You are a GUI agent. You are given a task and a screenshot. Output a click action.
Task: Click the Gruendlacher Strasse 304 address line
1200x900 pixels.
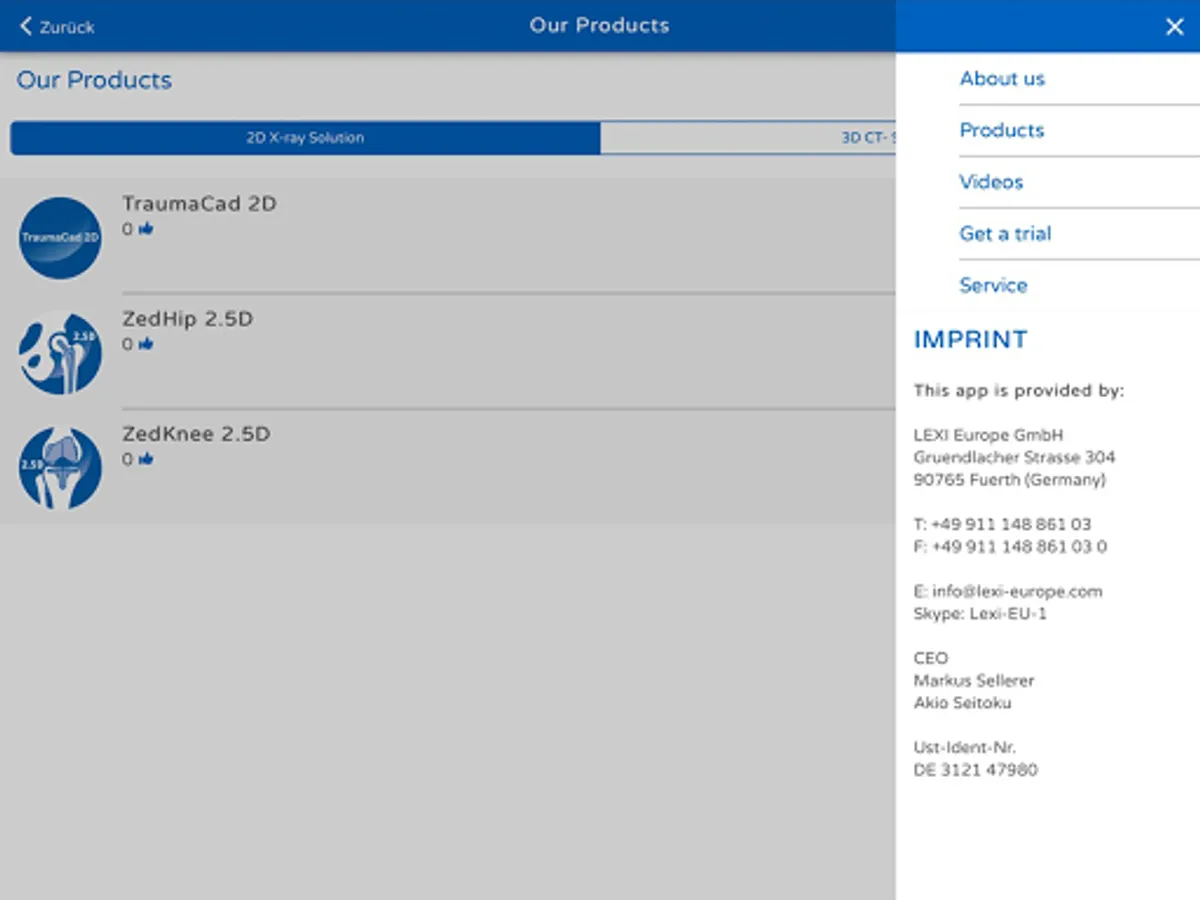(x=1014, y=458)
